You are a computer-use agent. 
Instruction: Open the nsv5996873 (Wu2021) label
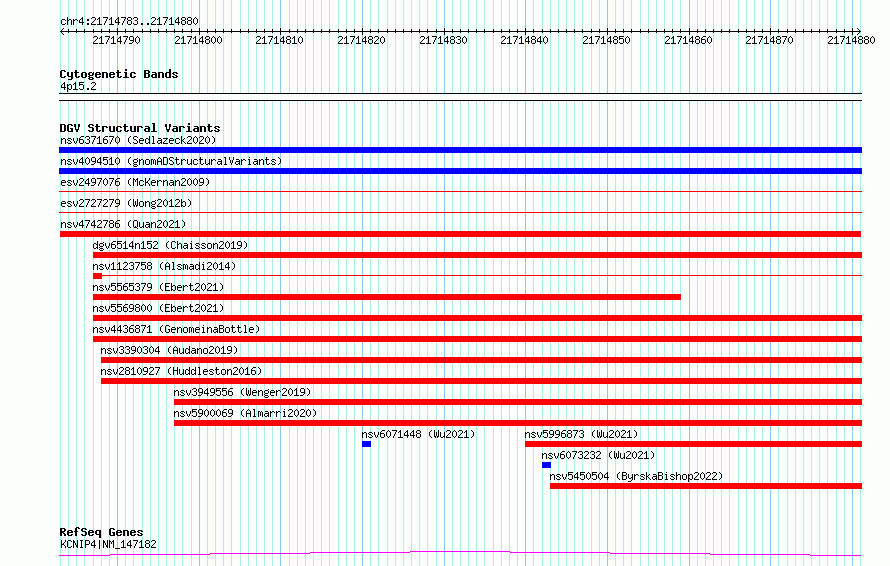tap(581, 434)
